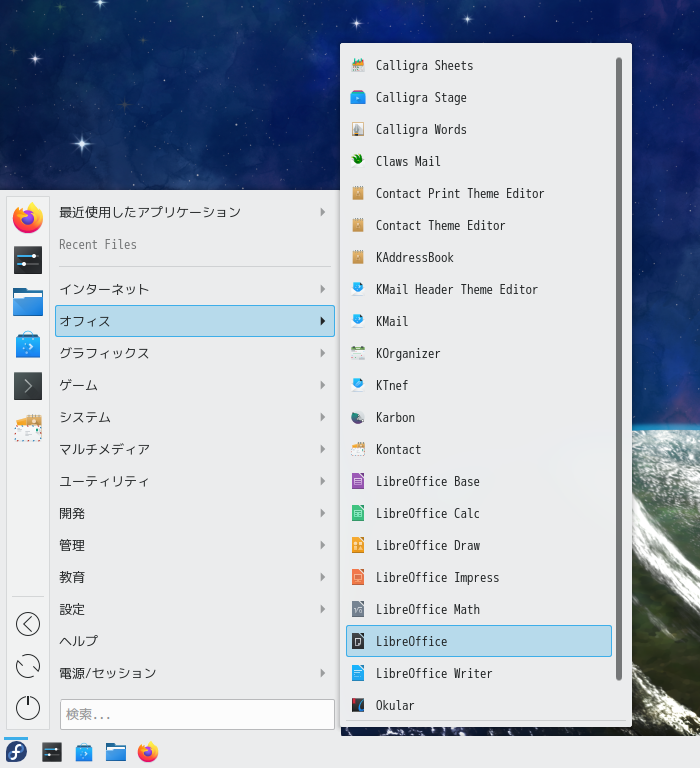Open file manager from the taskbar
Image resolution: width=700 pixels, height=768 pixels.
[116, 752]
